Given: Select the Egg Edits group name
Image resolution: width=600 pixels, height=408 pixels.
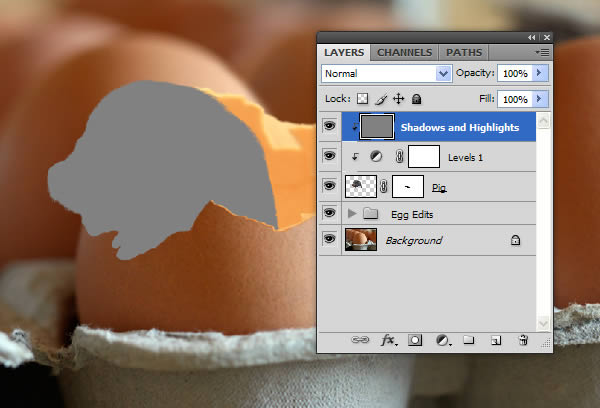Looking at the screenshot, I should 412,215.
